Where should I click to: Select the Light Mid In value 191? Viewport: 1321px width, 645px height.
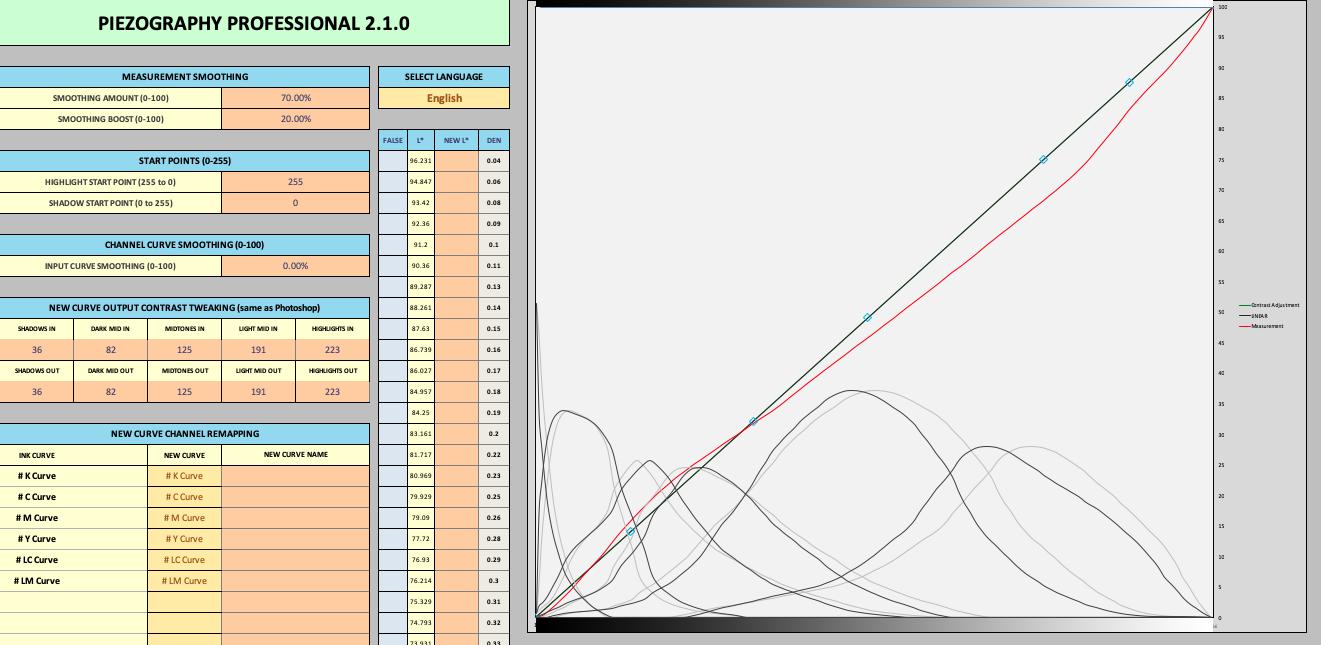(x=258, y=350)
